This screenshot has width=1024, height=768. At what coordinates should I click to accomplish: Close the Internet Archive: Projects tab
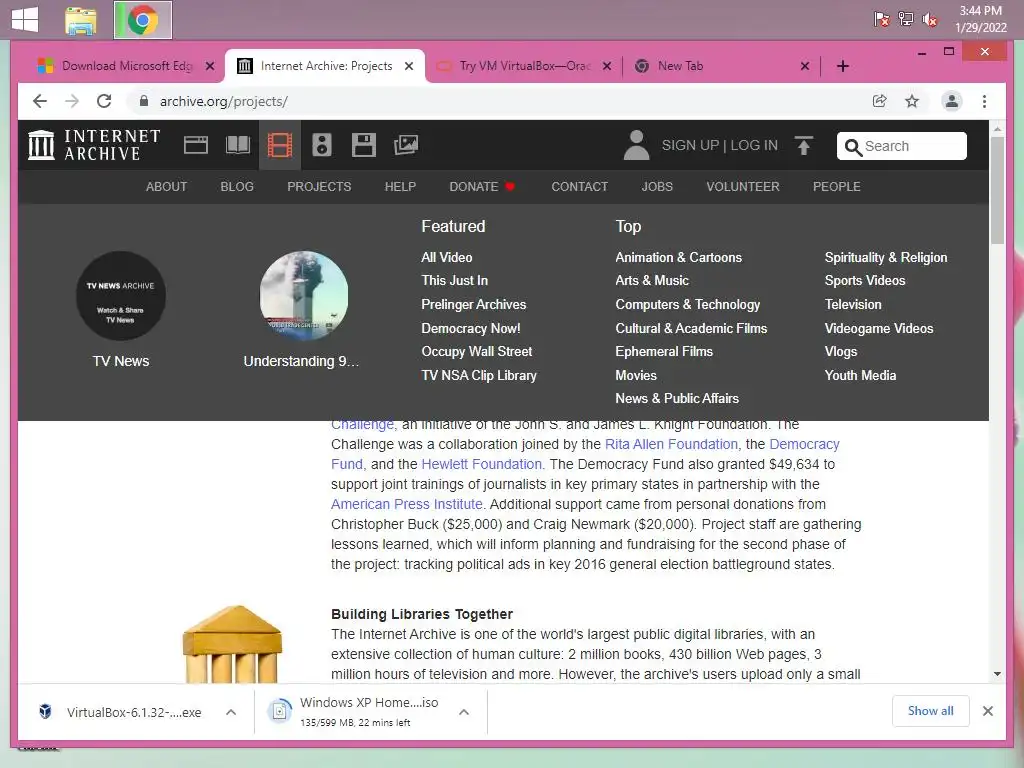click(409, 66)
